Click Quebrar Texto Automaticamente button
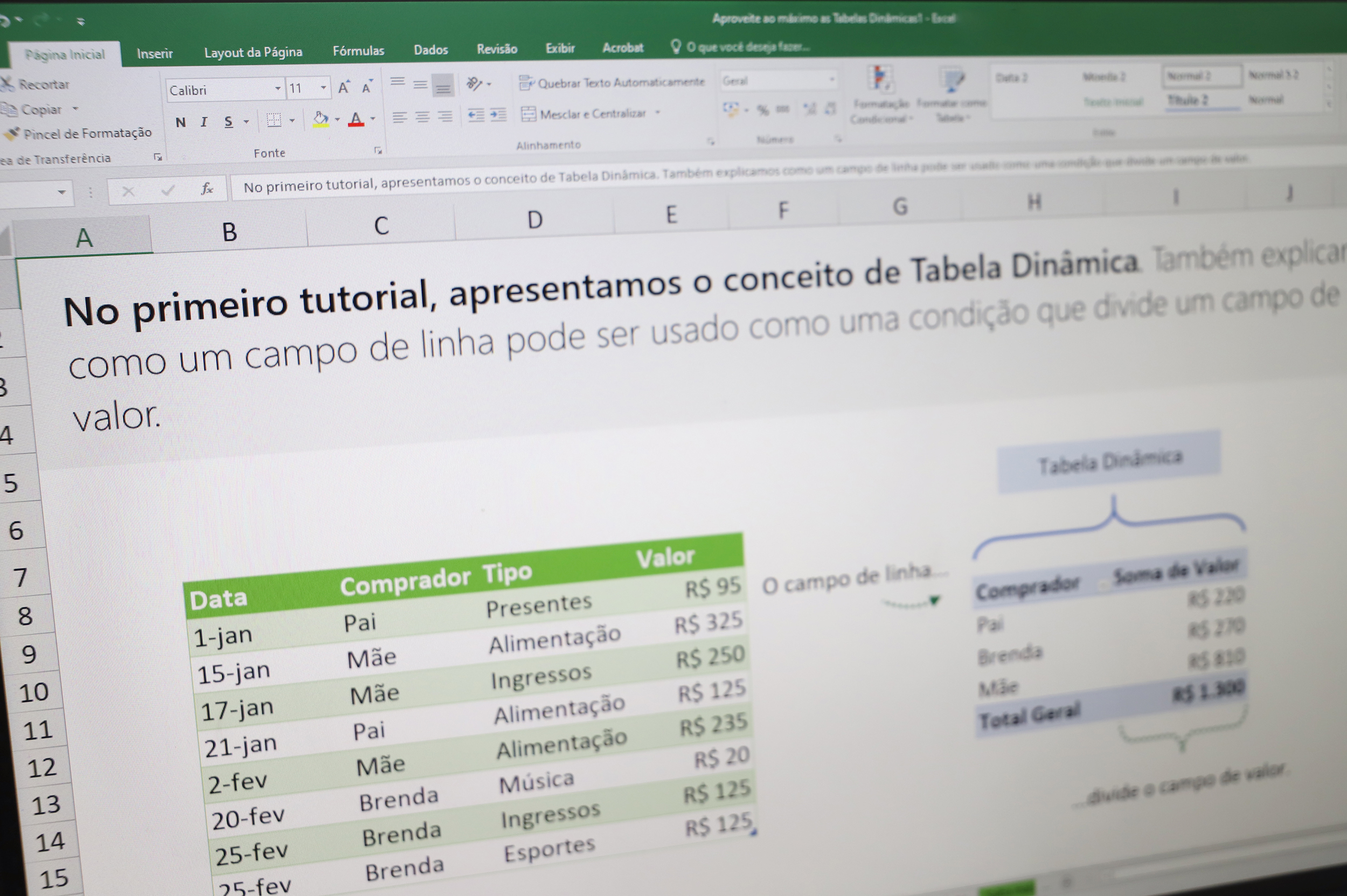This screenshot has height=896, width=1347. tap(612, 83)
